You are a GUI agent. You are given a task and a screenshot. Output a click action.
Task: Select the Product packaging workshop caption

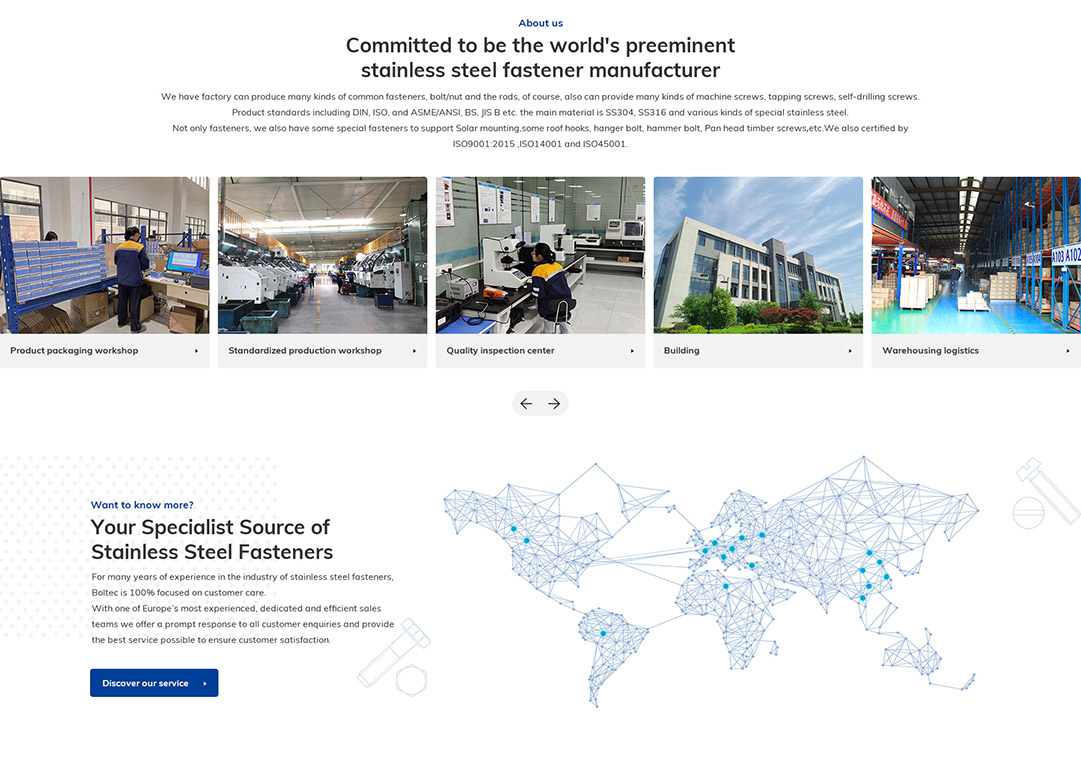(x=74, y=351)
